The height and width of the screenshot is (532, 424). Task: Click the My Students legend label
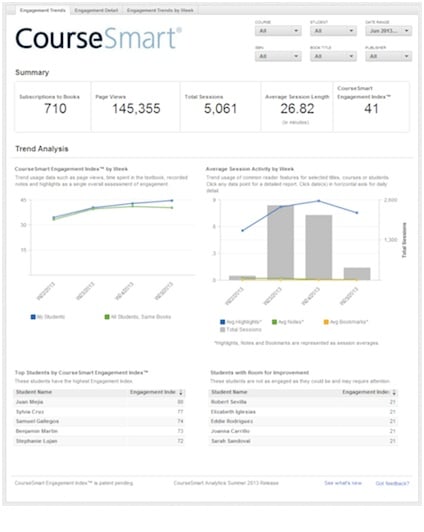coord(51,317)
